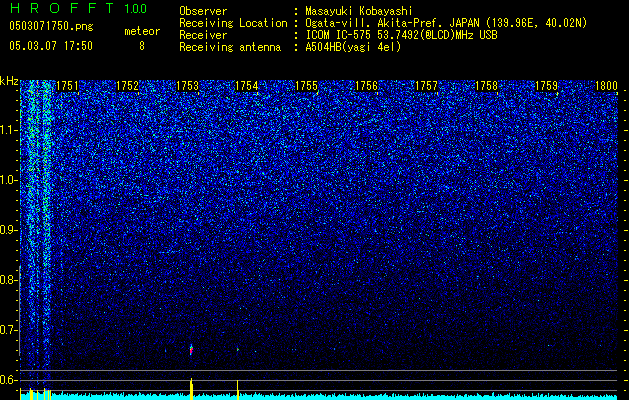629x400 pixels.
Task: Click the HROFFT 1.0.0 title text
Action: tap(78, 8)
